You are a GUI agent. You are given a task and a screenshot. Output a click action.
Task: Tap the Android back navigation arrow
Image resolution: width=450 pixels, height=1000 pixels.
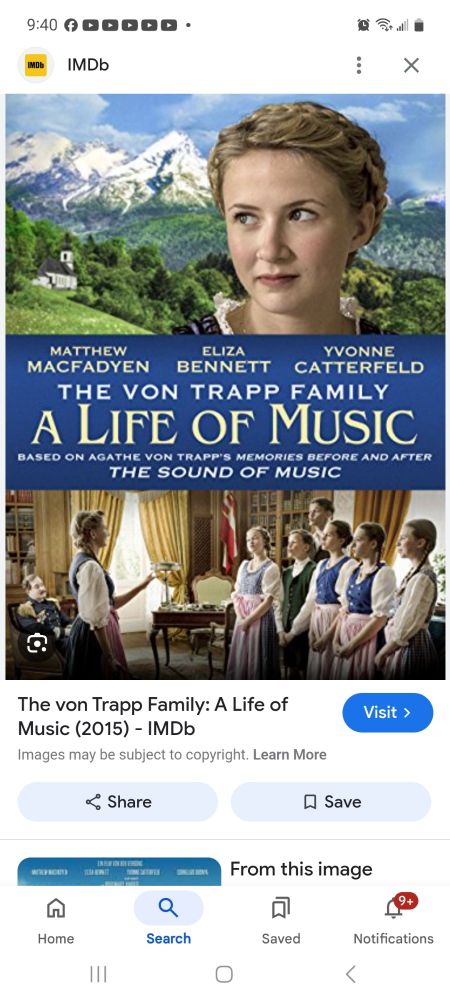351,974
